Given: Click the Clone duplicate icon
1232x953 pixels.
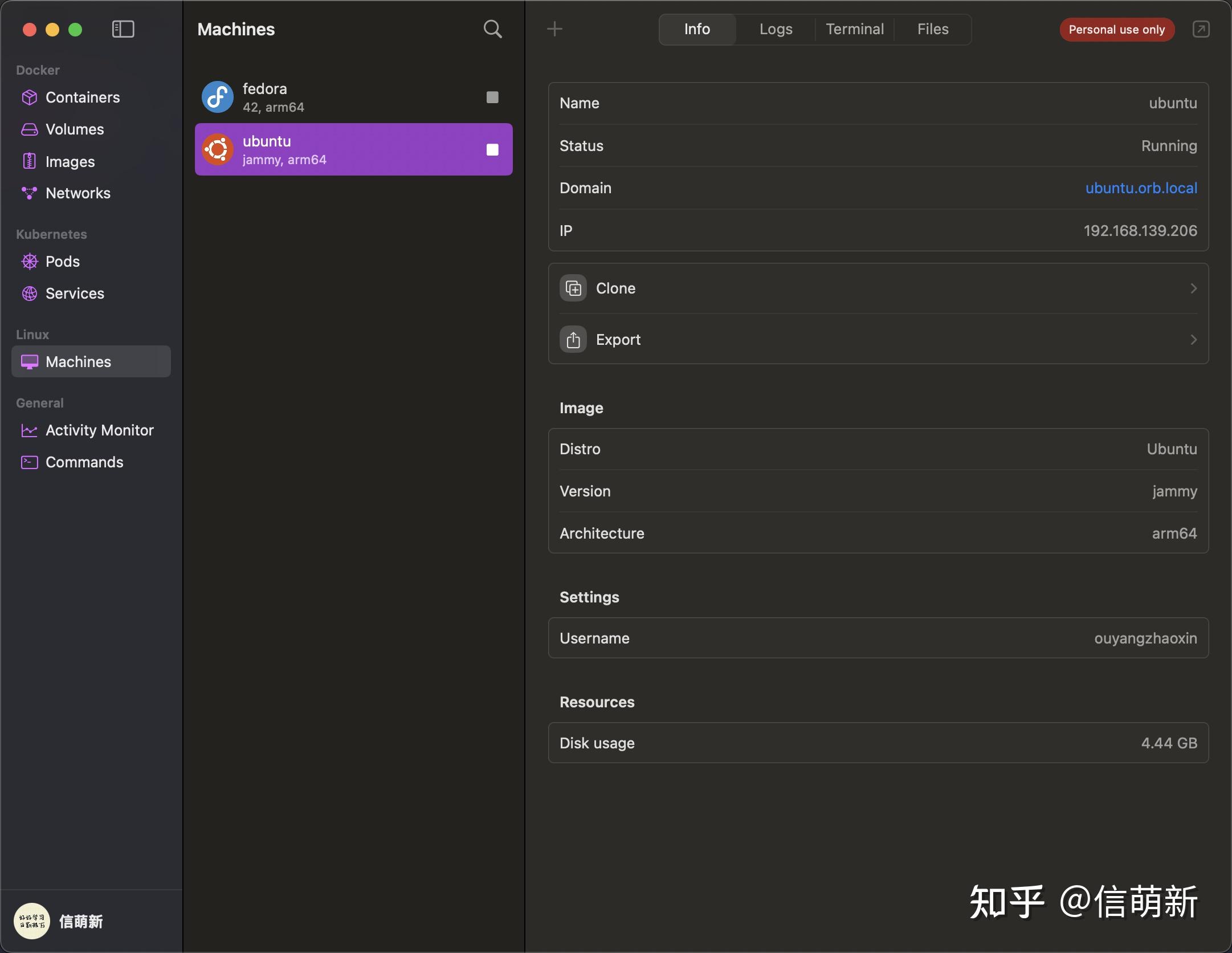Looking at the screenshot, I should [573, 288].
